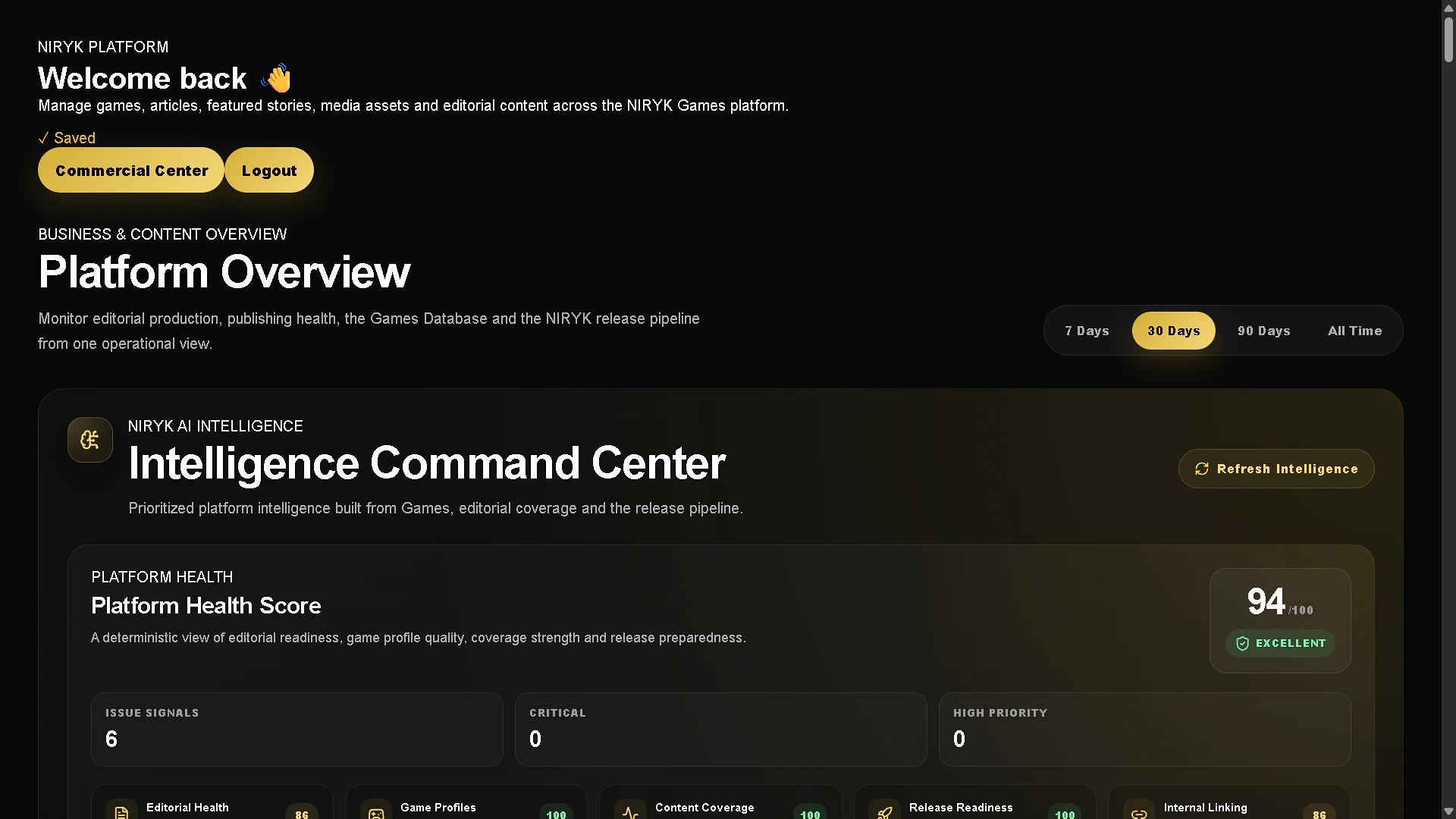Click the Intelligence Command Center heading
This screenshot has height=819, width=1456.
pos(427,463)
